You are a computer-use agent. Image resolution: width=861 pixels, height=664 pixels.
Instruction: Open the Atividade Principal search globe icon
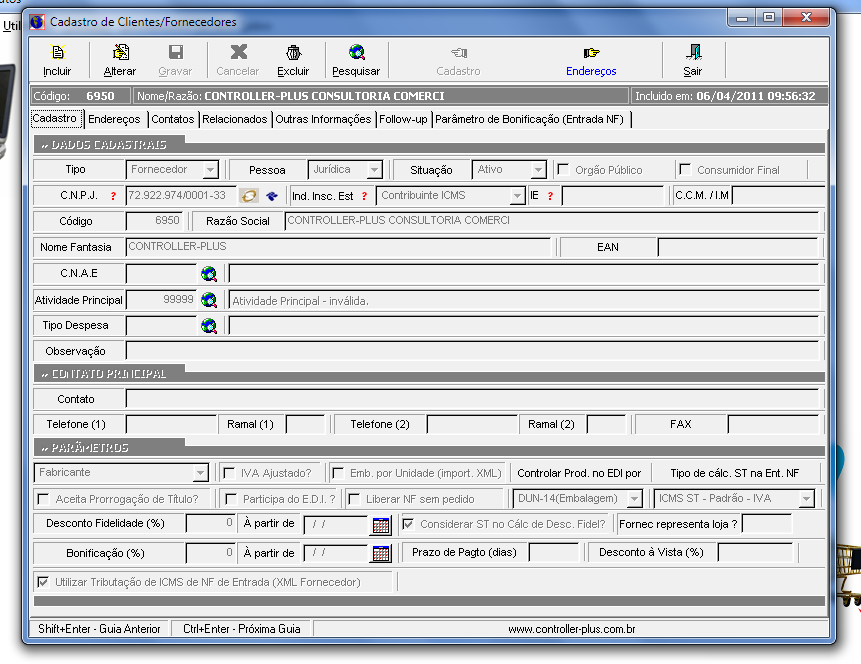click(209, 299)
